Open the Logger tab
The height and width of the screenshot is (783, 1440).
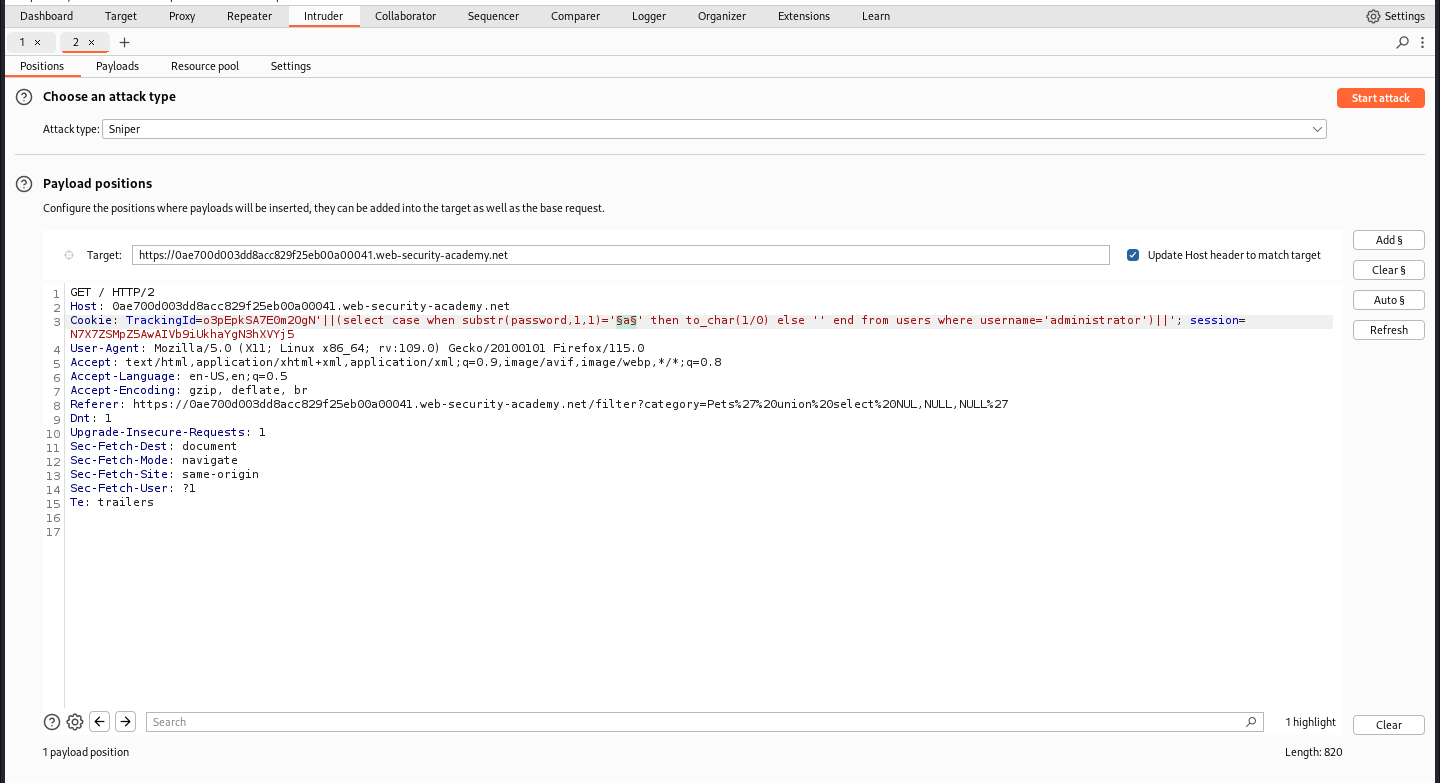pyautogui.click(x=649, y=16)
